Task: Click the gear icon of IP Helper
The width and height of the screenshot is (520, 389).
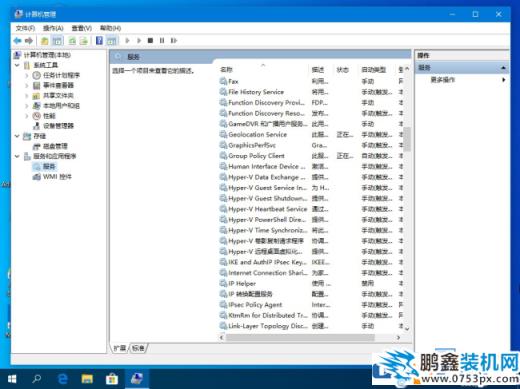Action: [223, 283]
